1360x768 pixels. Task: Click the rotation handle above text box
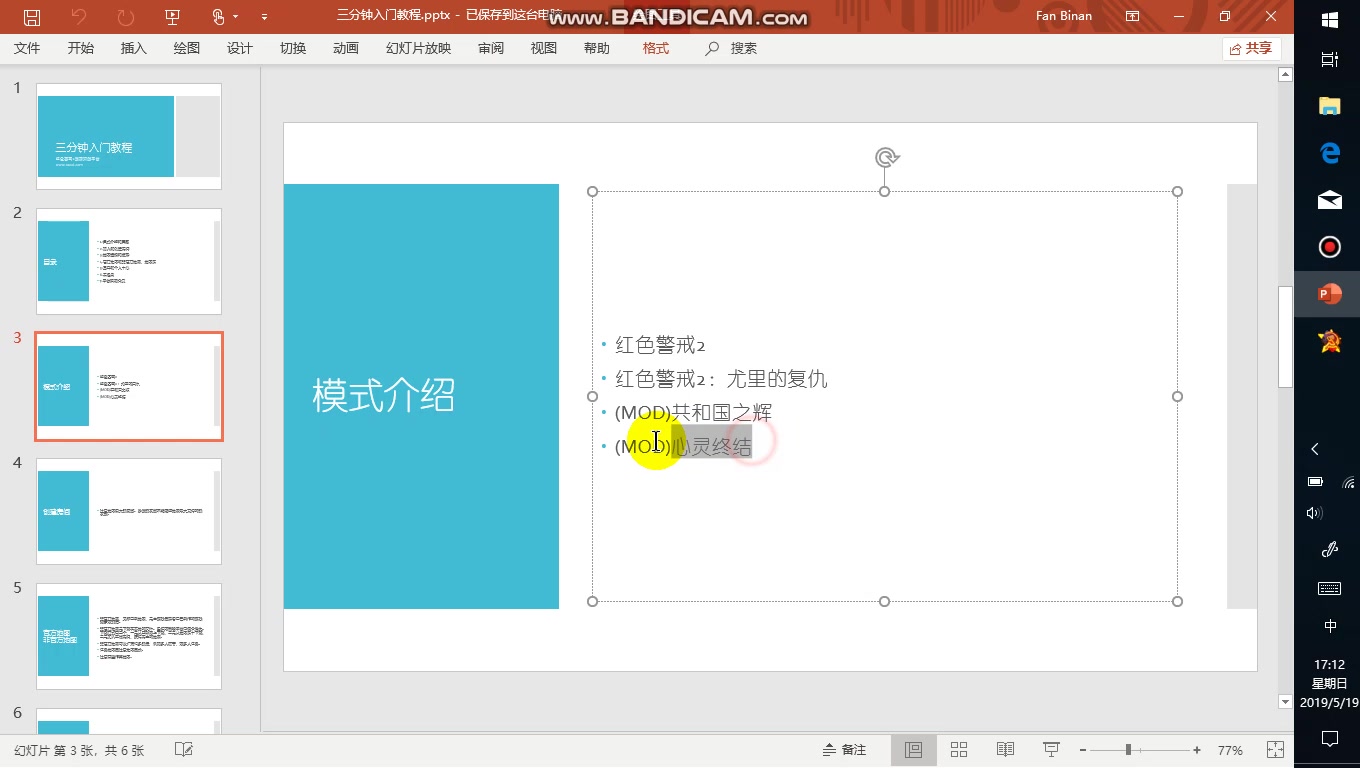coord(886,157)
